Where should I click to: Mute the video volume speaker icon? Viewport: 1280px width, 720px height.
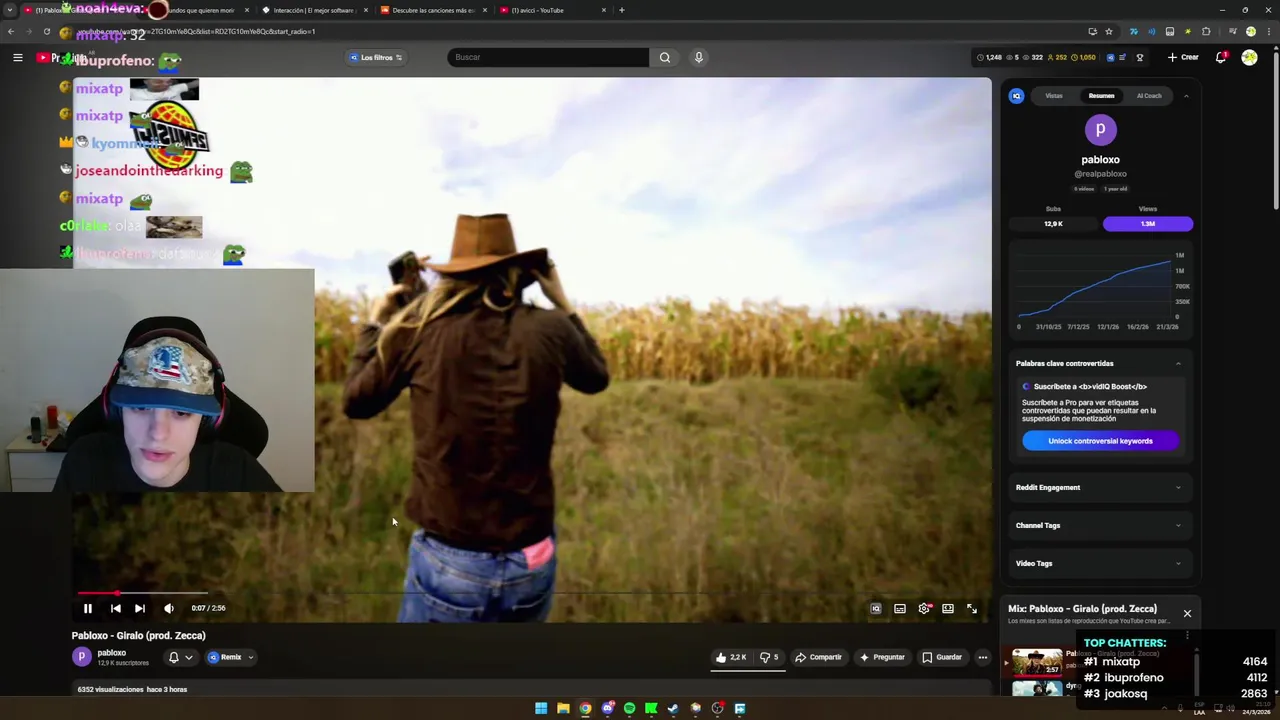click(x=169, y=608)
